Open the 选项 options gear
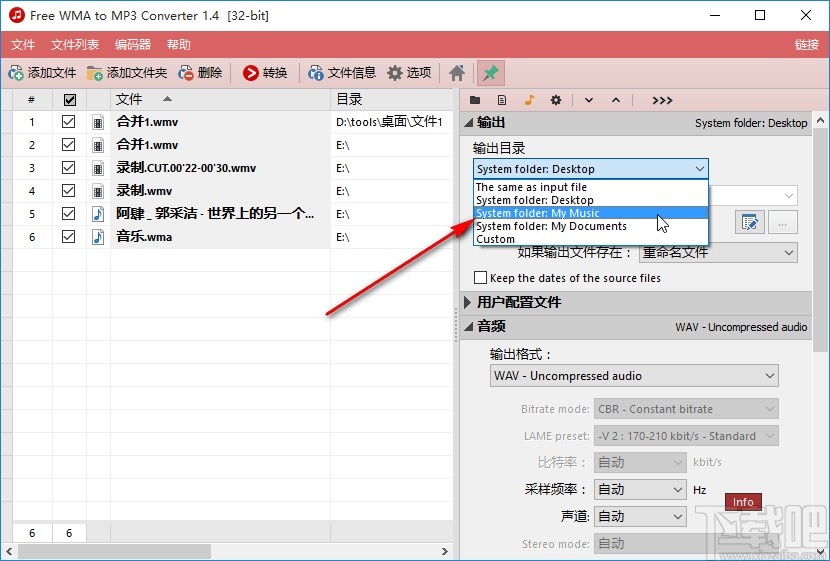 [x=409, y=73]
